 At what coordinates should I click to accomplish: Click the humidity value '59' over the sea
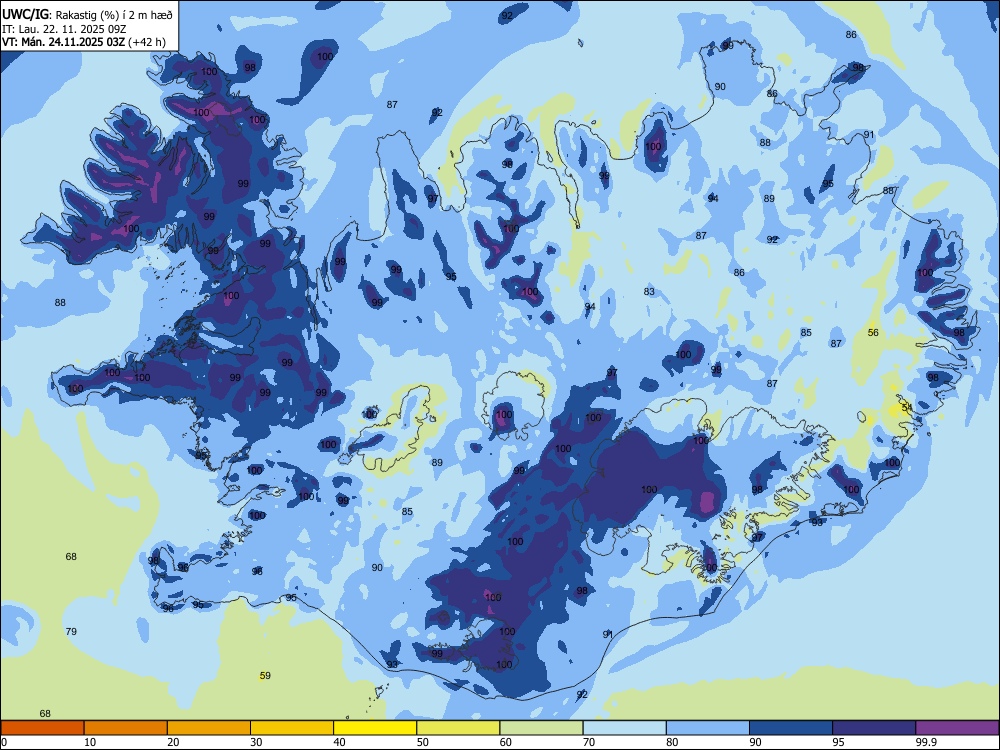coord(265,675)
